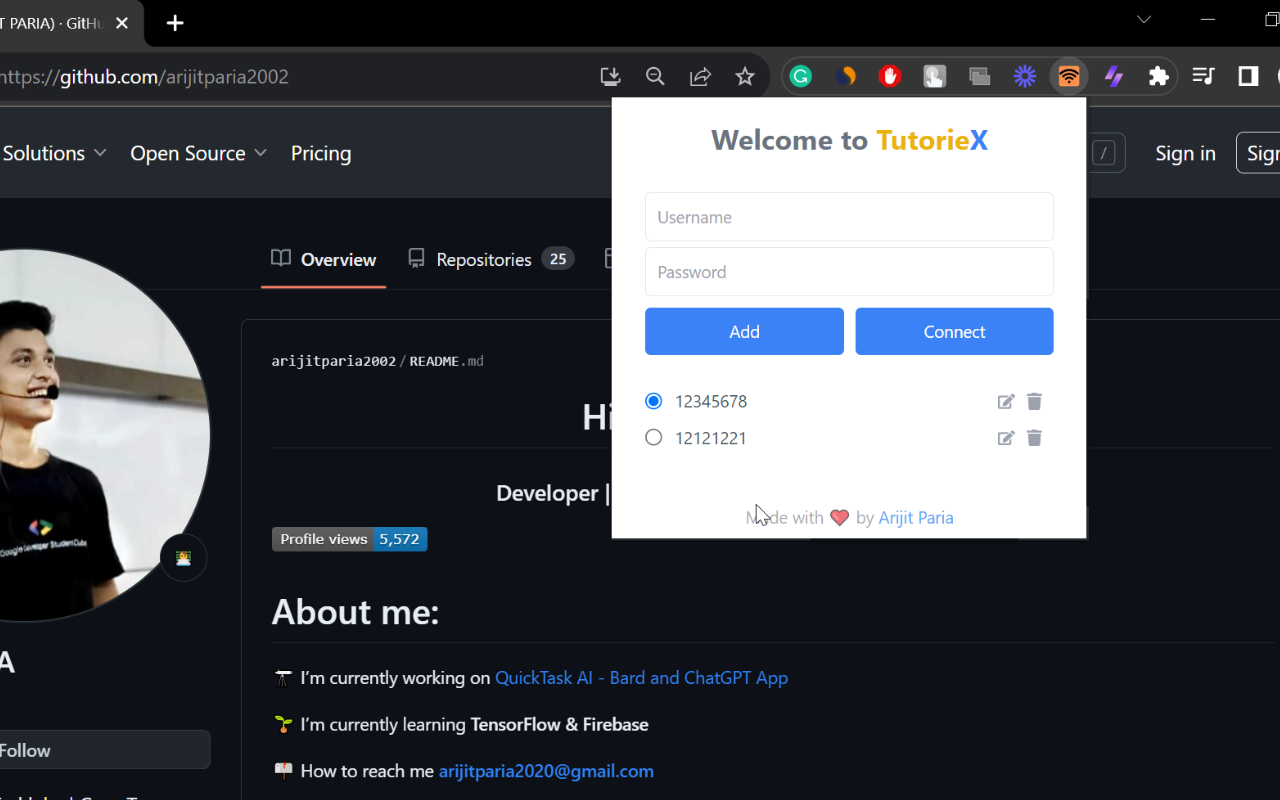This screenshot has height=800, width=1280.
Task: Select the 12121221 radio button
Action: pyautogui.click(x=654, y=437)
